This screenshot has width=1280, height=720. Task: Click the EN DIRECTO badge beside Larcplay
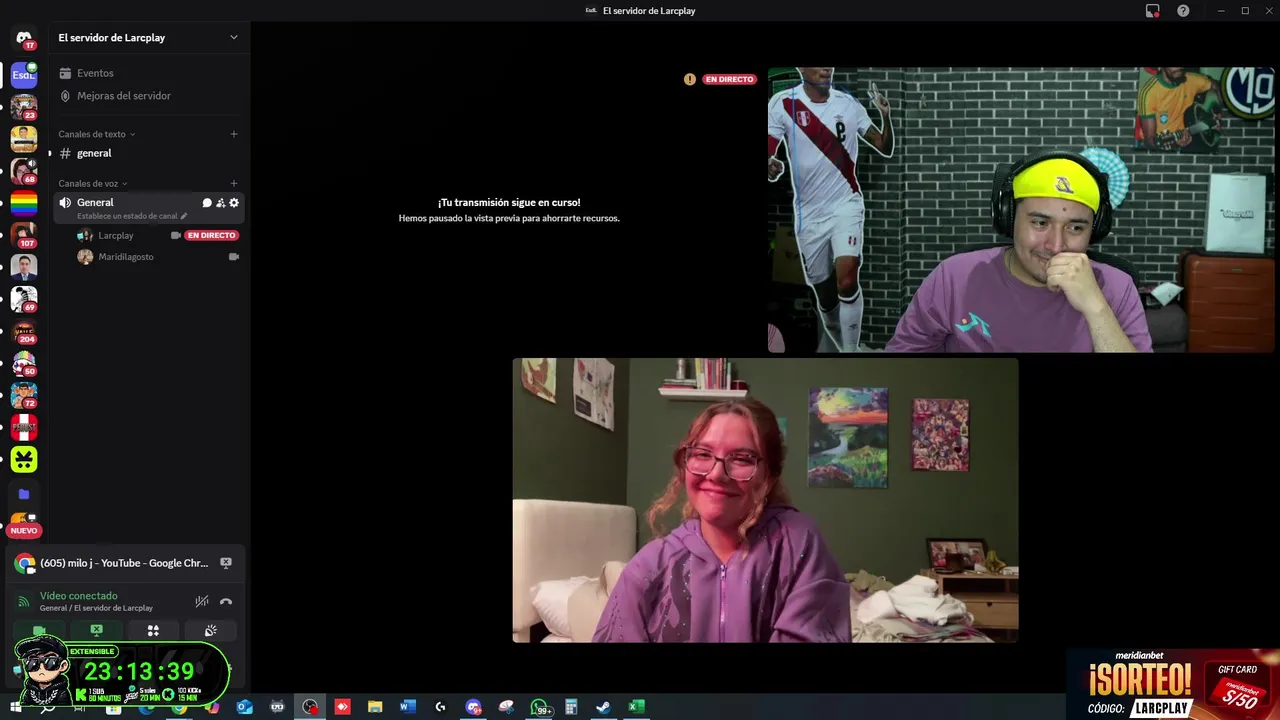tap(211, 236)
